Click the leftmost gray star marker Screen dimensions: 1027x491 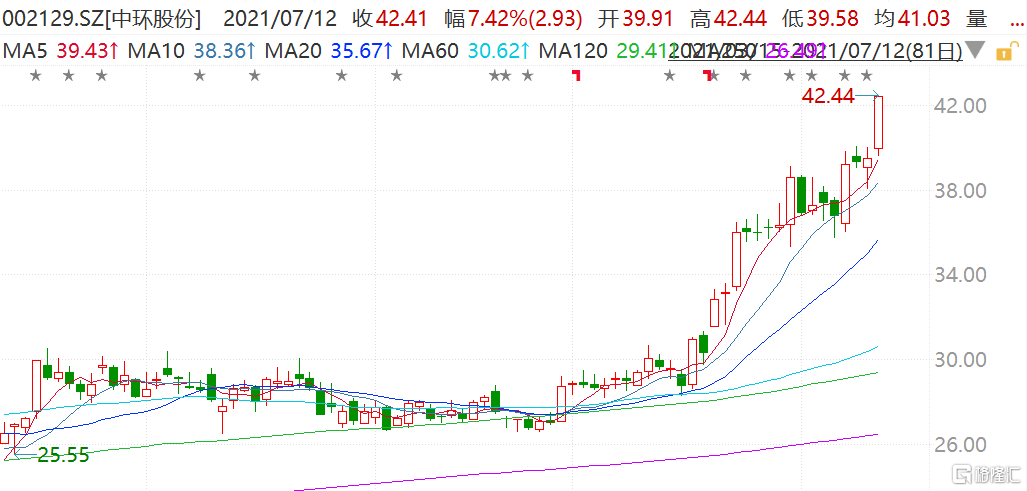pyautogui.click(x=36, y=76)
